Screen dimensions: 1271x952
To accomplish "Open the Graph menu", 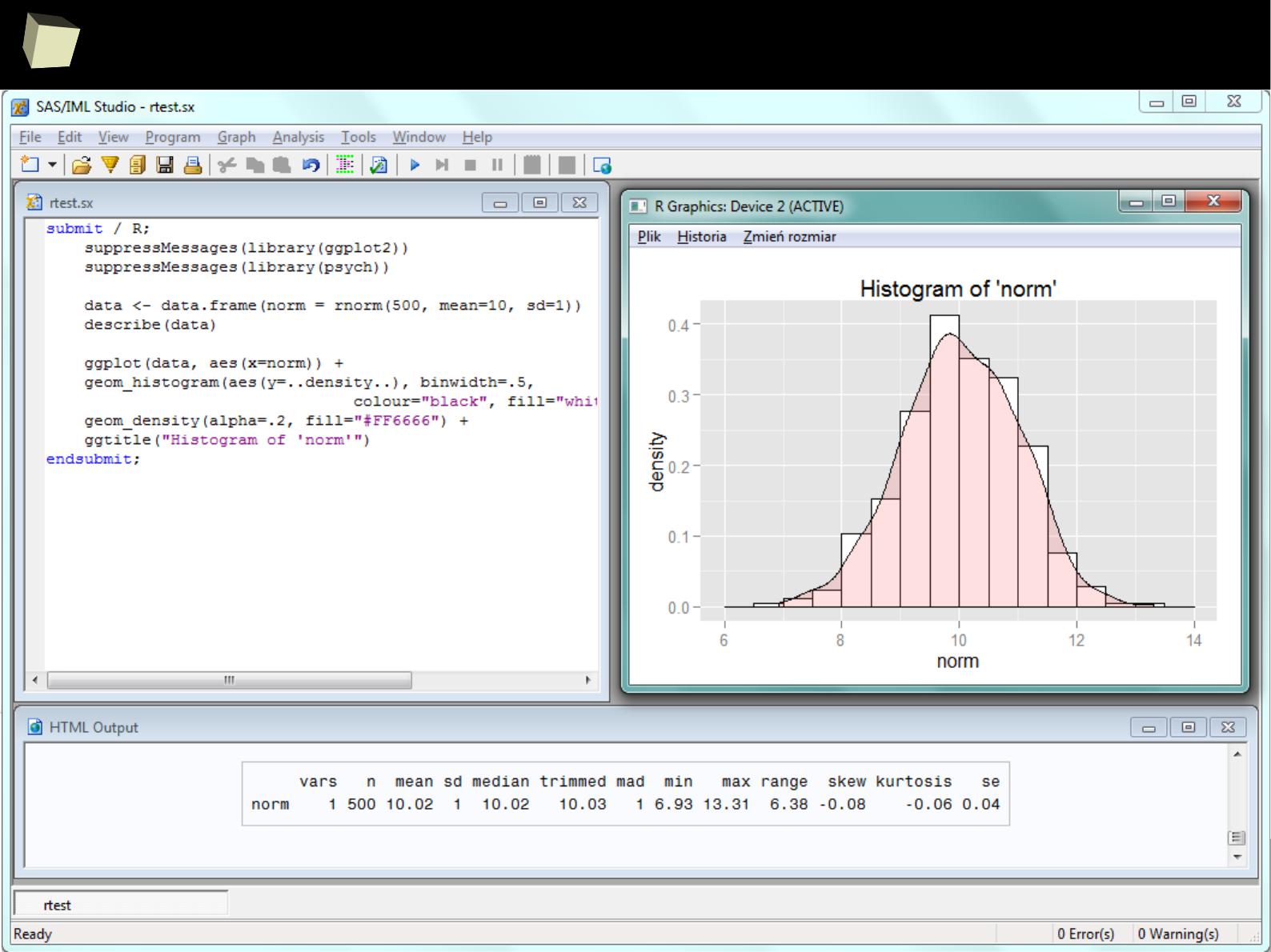I will 236,137.
